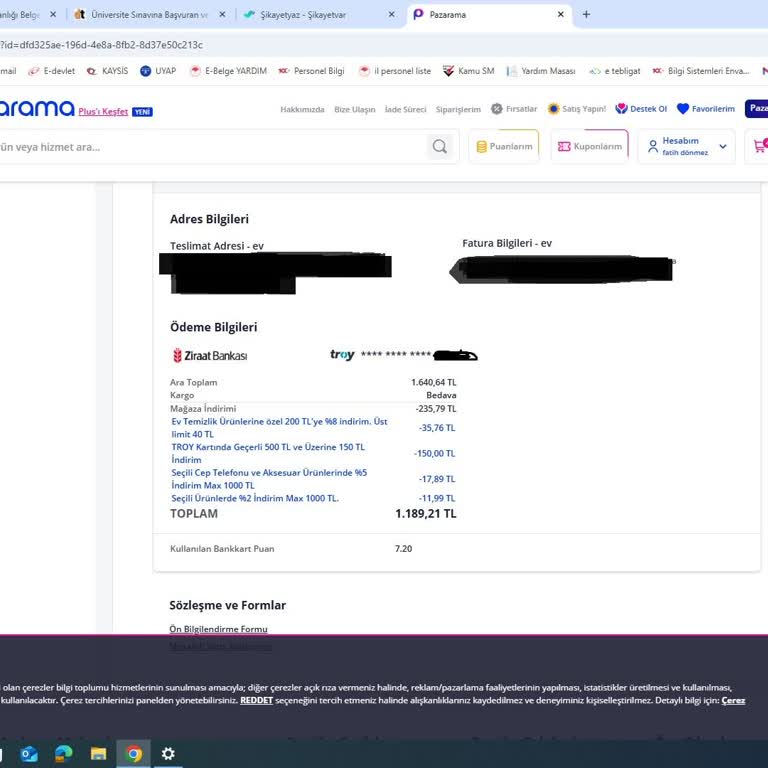Open Outlook from the taskbar

click(x=29, y=754)
